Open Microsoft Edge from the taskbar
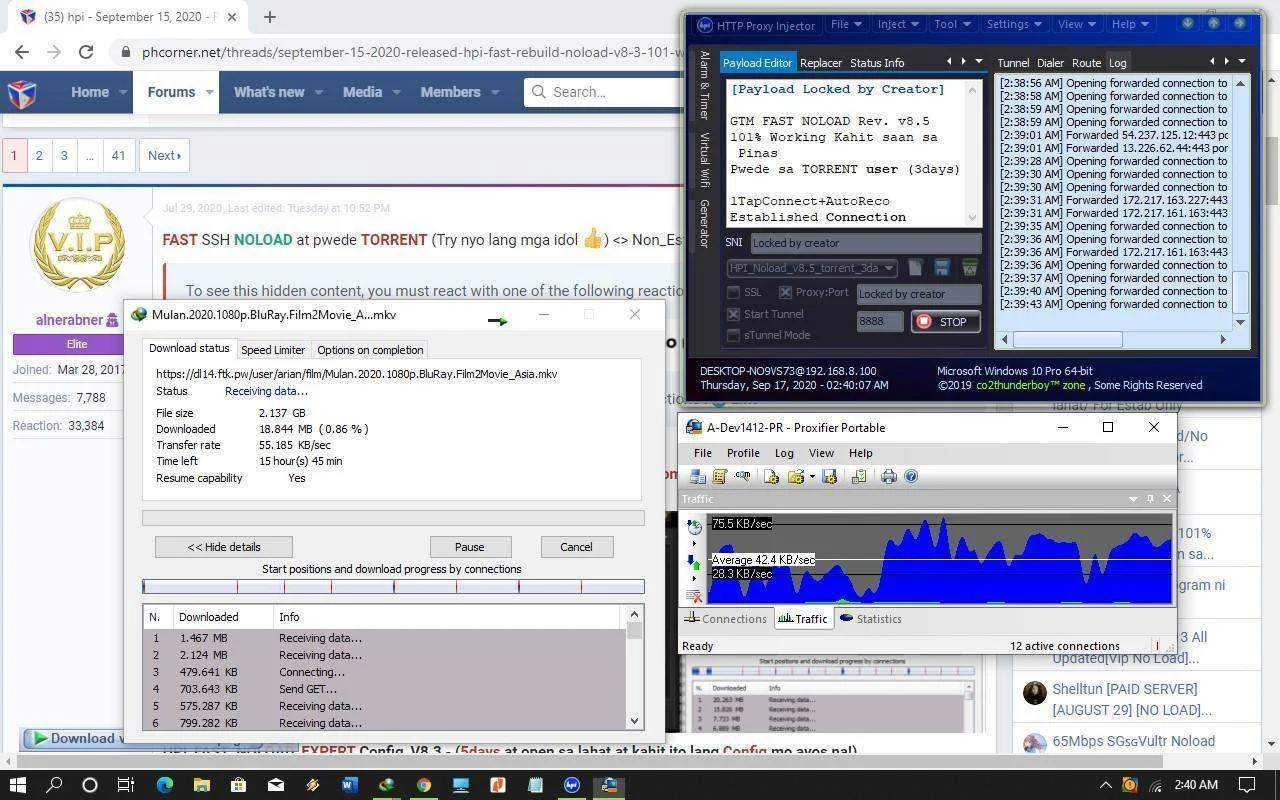This screenshot has height=800, width=1280. click(164, 785)
